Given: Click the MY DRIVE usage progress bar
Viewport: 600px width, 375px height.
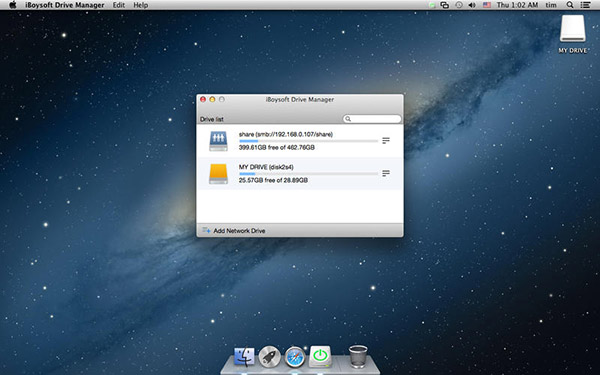Looking at the screenshot, I should (308, 174).
